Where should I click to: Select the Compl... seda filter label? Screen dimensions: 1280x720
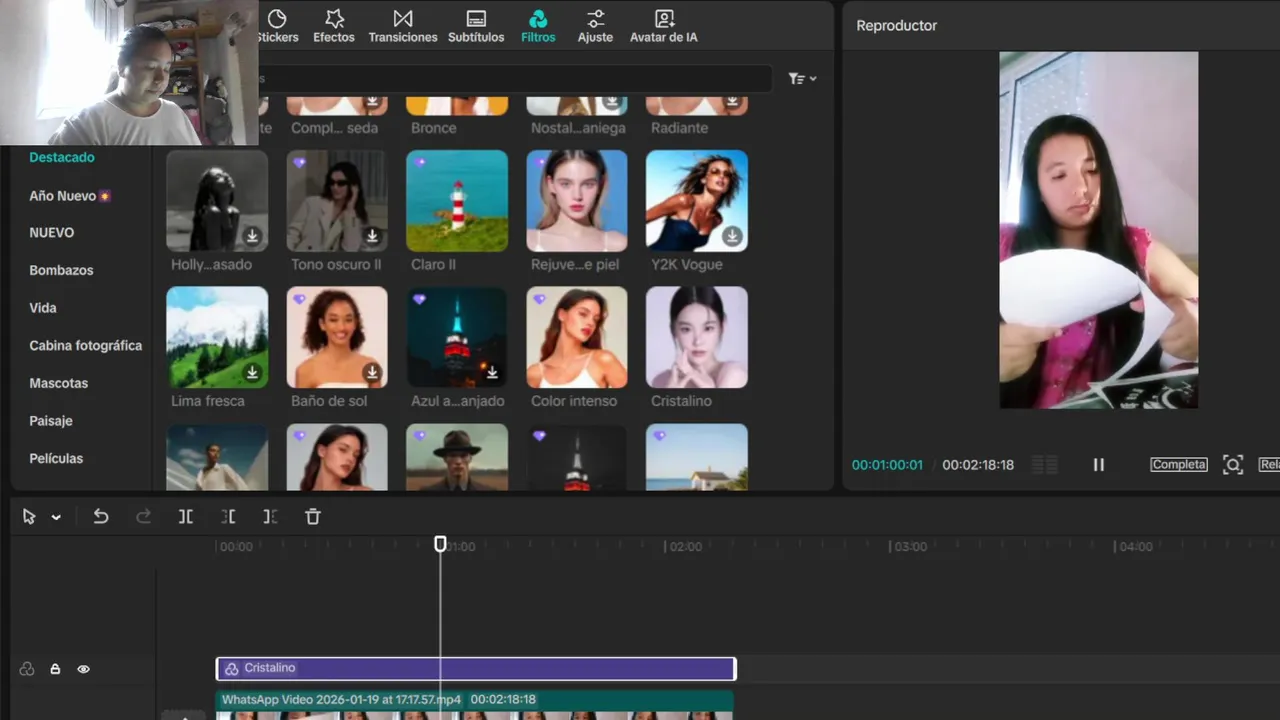tap(335, 128)
